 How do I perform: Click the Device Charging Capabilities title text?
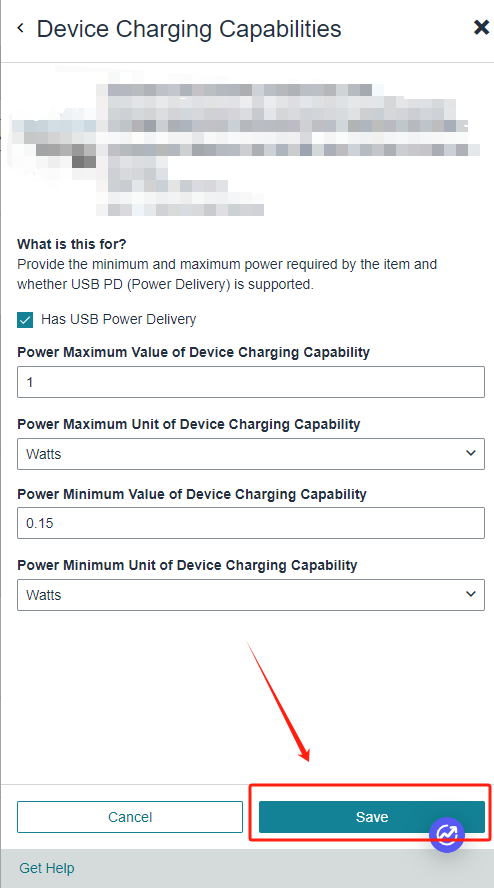tap(189, 28)
